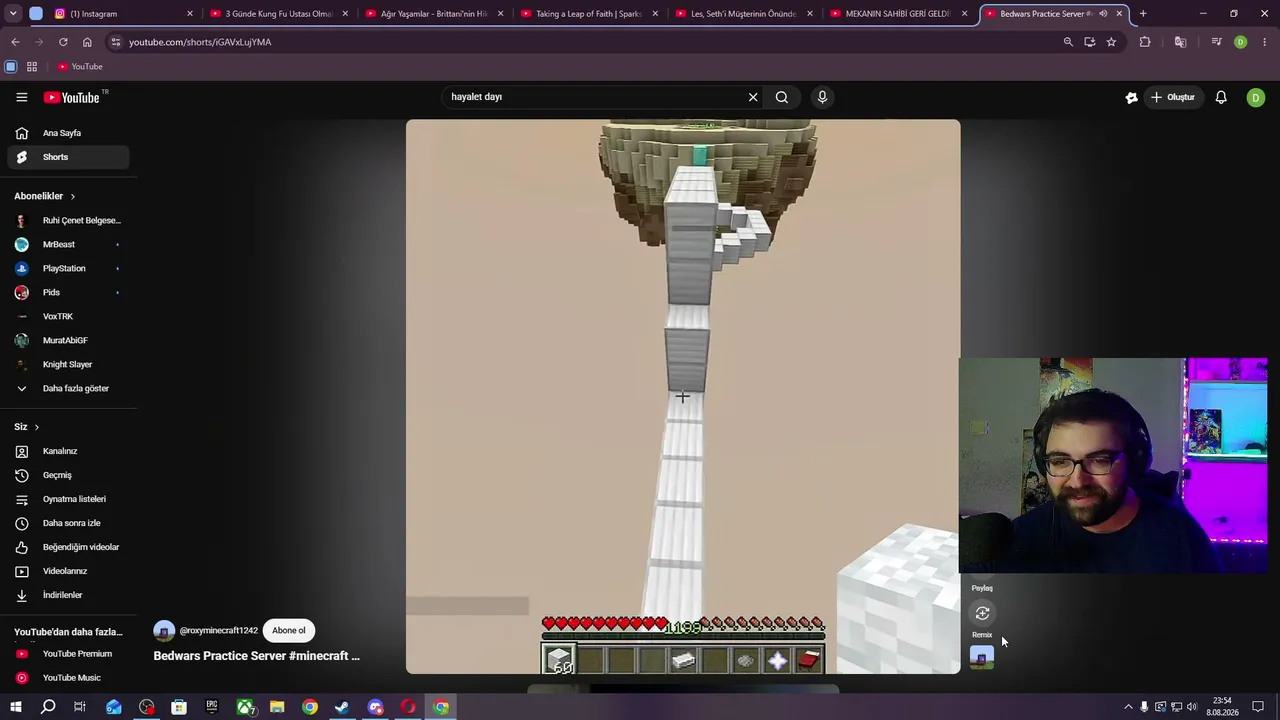Open the Windows notification center
The height and width of the screenshot is (720, 1280).
pos(1258,707)
